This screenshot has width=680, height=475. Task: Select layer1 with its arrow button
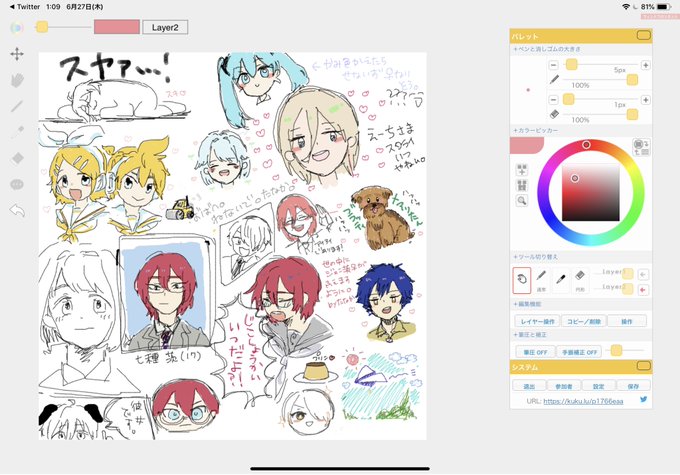point(643,274)
